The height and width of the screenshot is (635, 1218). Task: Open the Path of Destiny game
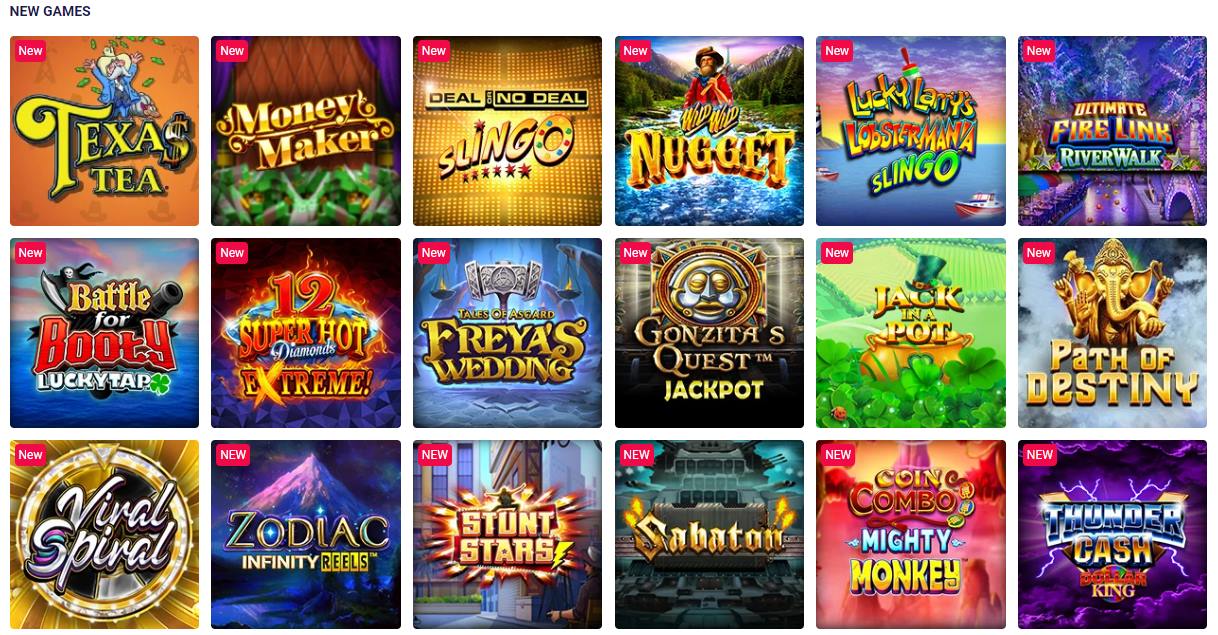(x=1112, y=333)
